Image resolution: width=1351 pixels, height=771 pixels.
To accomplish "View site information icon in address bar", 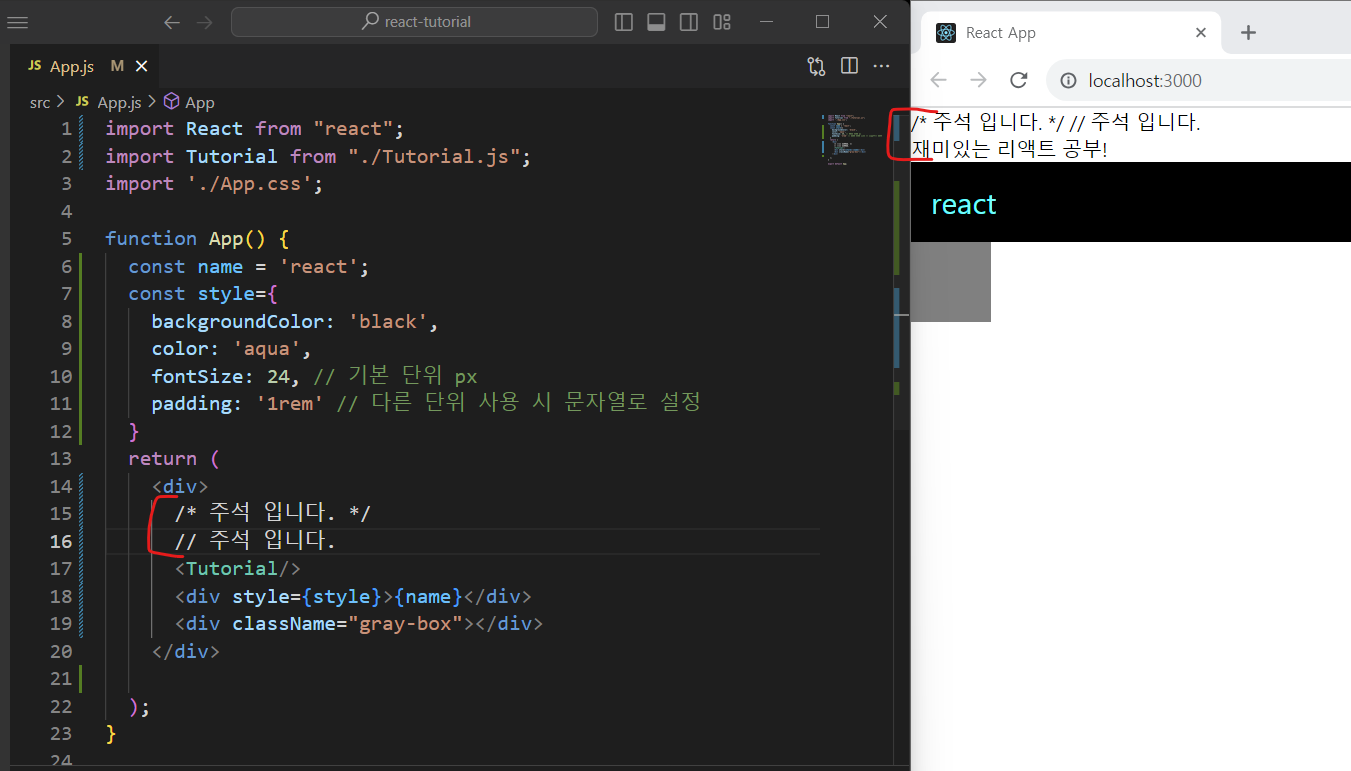I will [x=1068, y=80].
